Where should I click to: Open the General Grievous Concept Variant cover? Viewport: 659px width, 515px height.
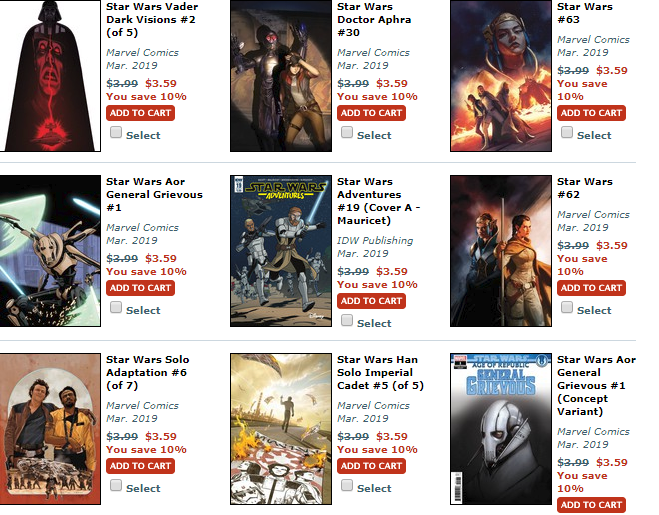coord(501,429)
